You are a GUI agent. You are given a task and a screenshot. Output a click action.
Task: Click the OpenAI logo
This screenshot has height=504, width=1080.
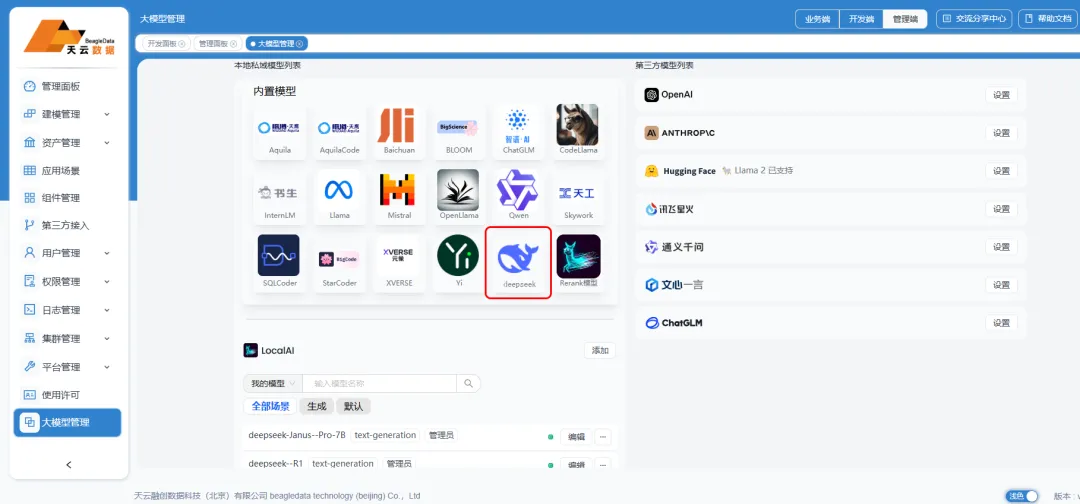pyautogui.click(x=652, y=95)
